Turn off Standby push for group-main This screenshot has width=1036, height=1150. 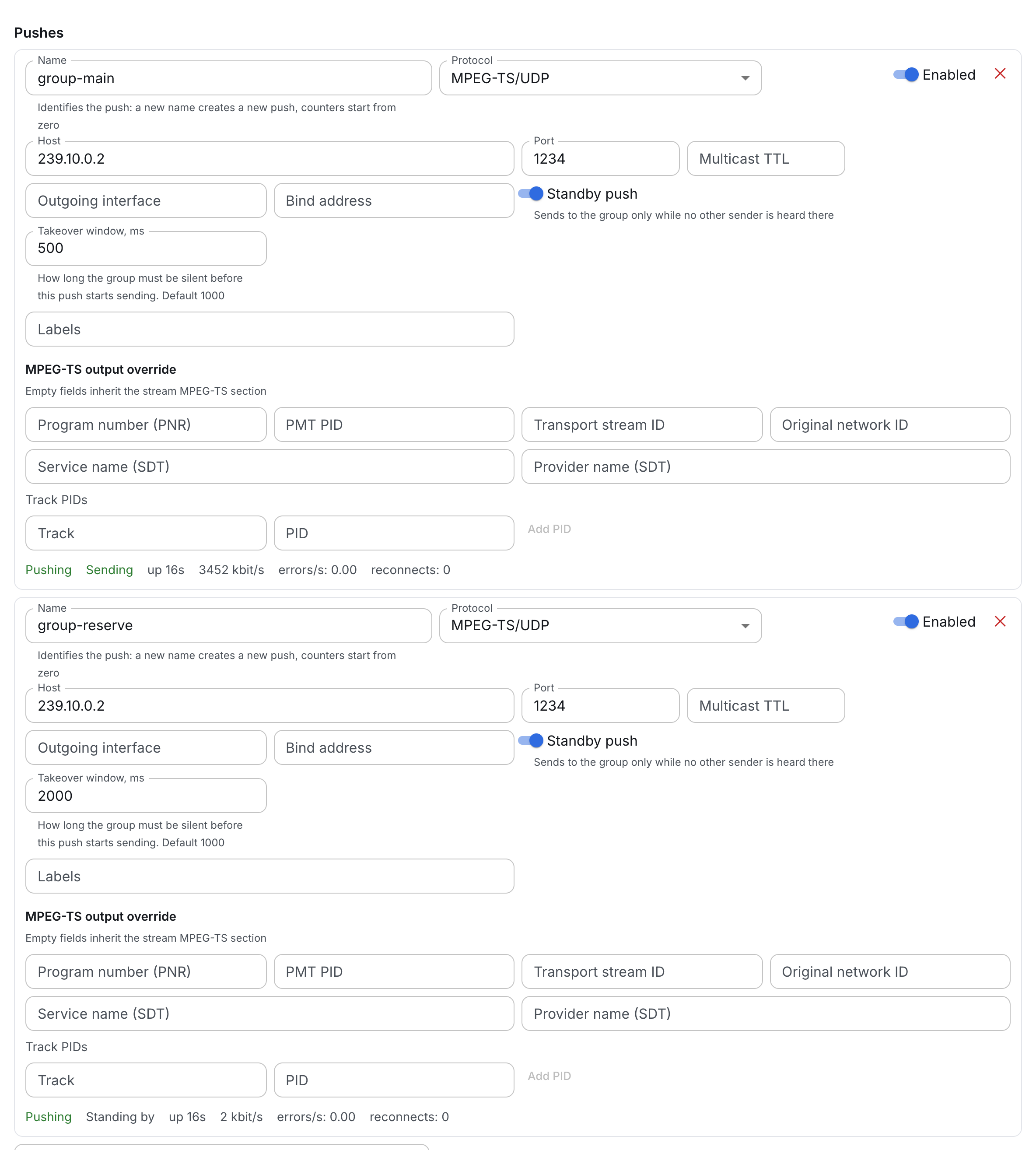click(531, 193)
